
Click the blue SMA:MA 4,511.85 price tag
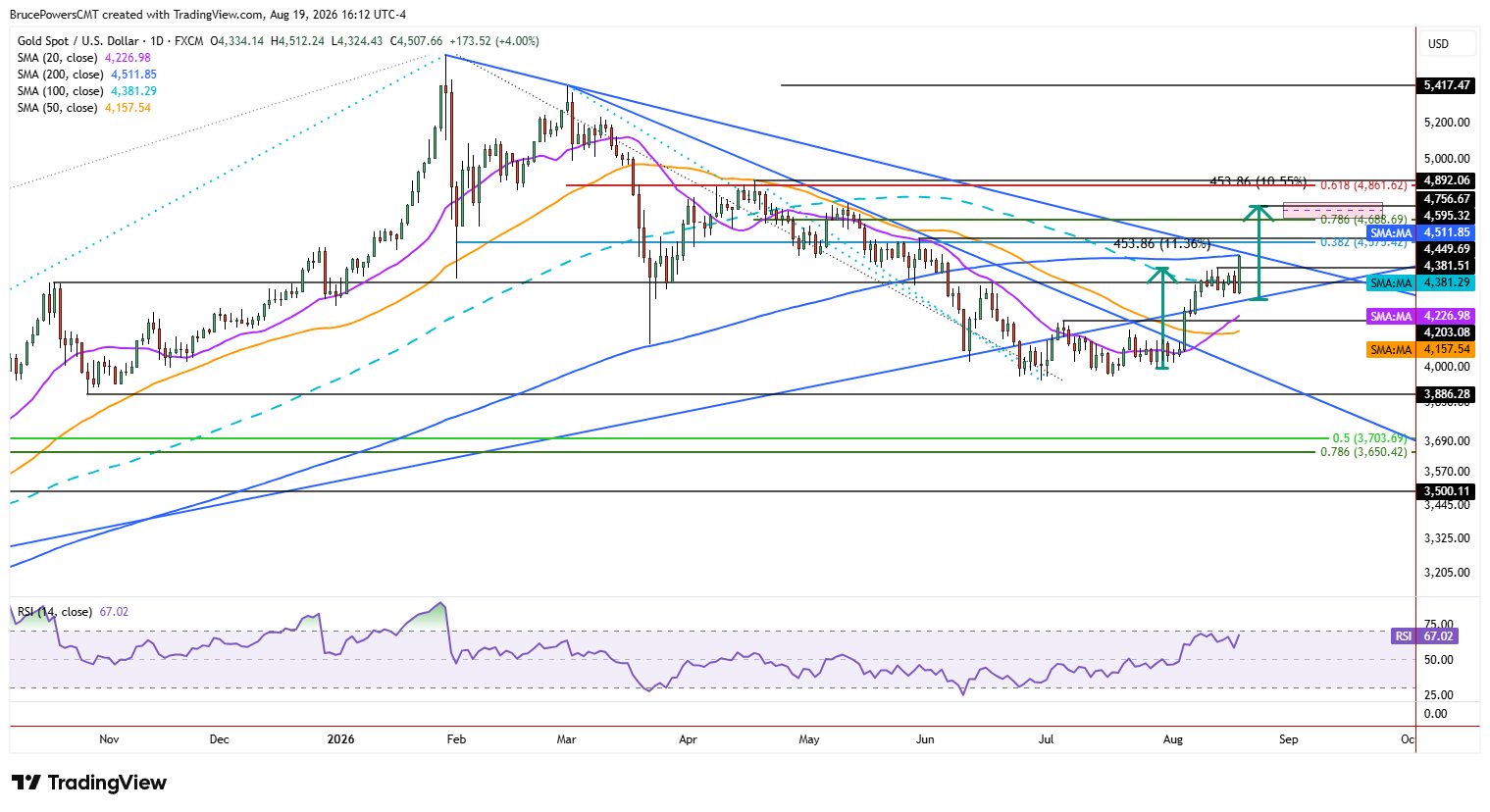pyautogui.click(x=1421, y=233)
